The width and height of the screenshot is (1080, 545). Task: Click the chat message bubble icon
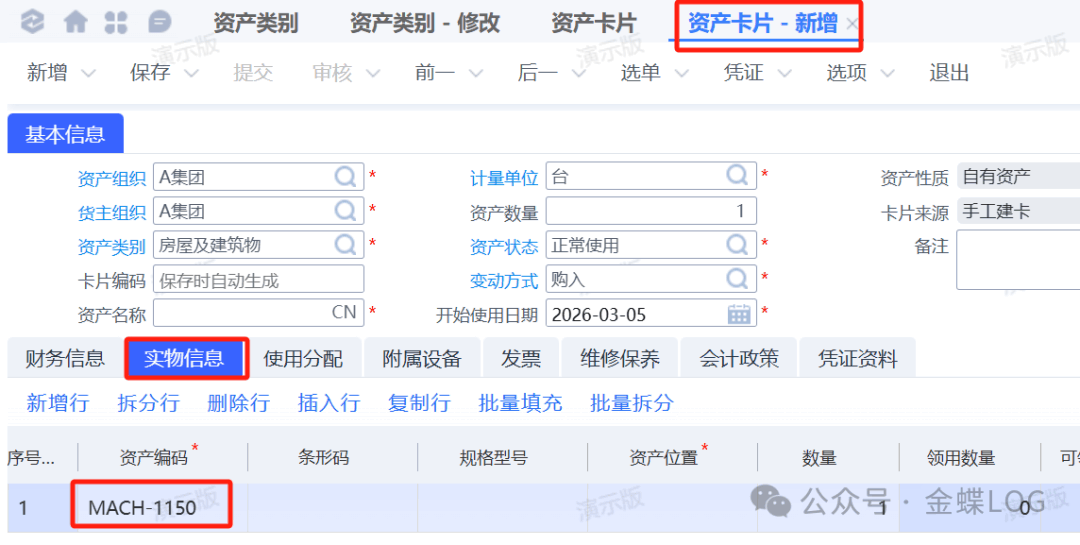(158, 22)
